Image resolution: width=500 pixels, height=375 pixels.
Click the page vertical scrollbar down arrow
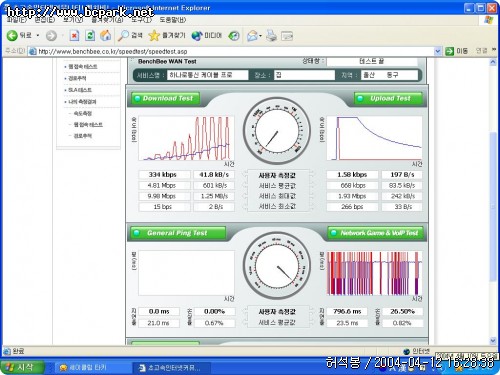coord(493,340)
